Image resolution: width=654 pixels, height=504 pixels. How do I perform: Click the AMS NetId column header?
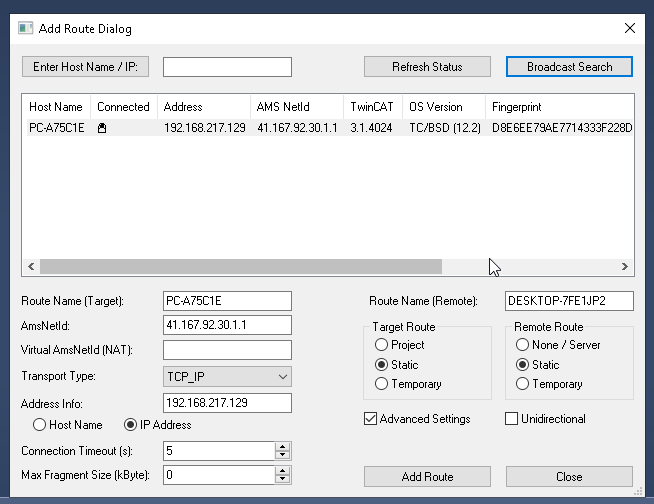(x=297, y=107)
